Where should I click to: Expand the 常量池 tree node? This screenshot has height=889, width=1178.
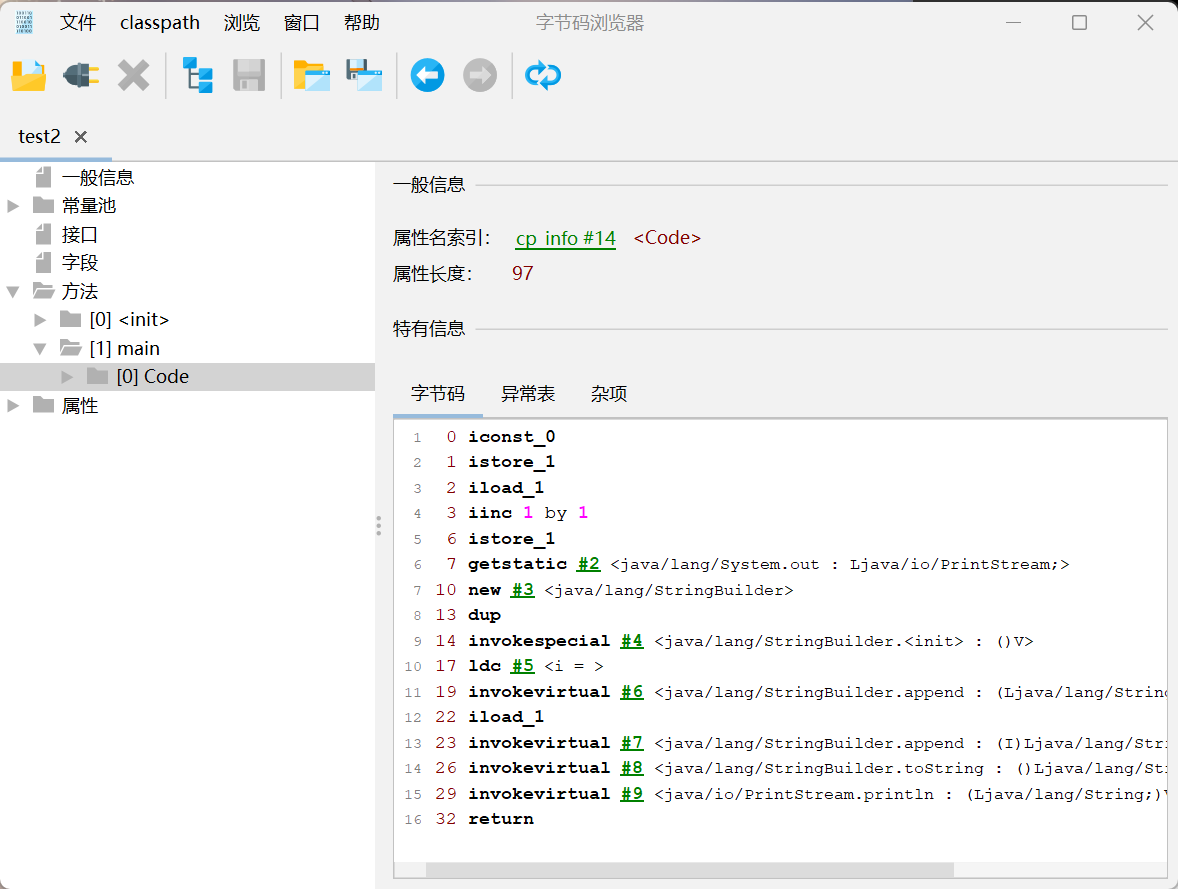[13, 206]
